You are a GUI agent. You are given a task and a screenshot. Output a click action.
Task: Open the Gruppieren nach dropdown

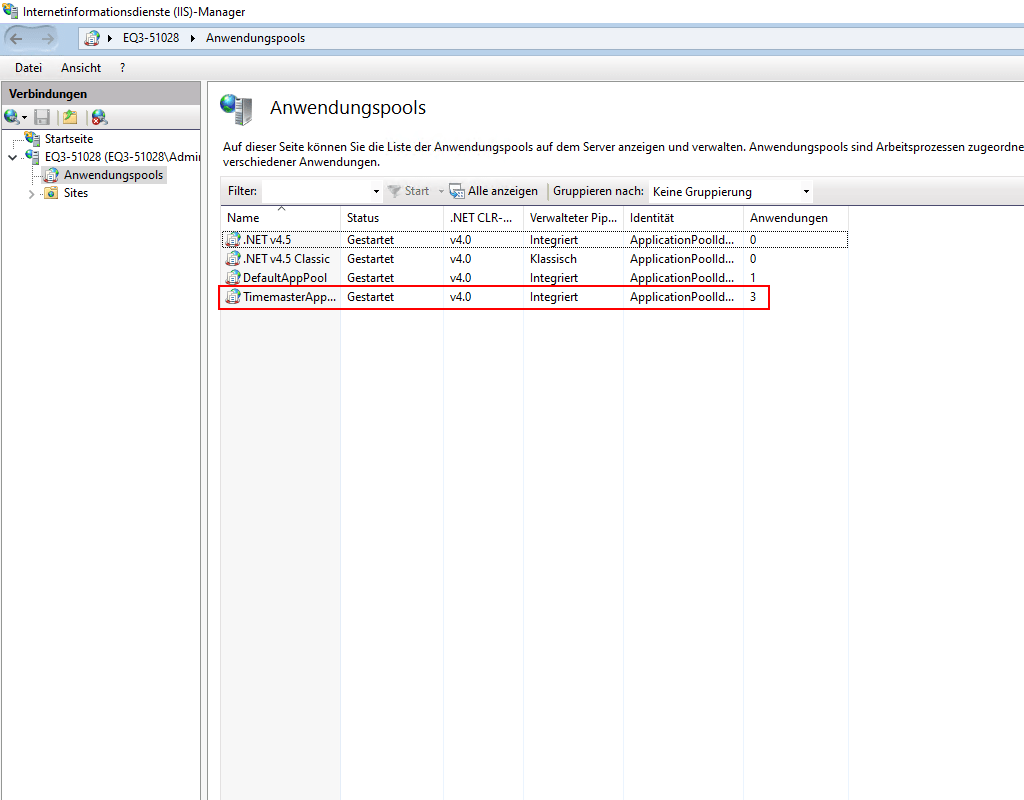[x=731, y=191]
